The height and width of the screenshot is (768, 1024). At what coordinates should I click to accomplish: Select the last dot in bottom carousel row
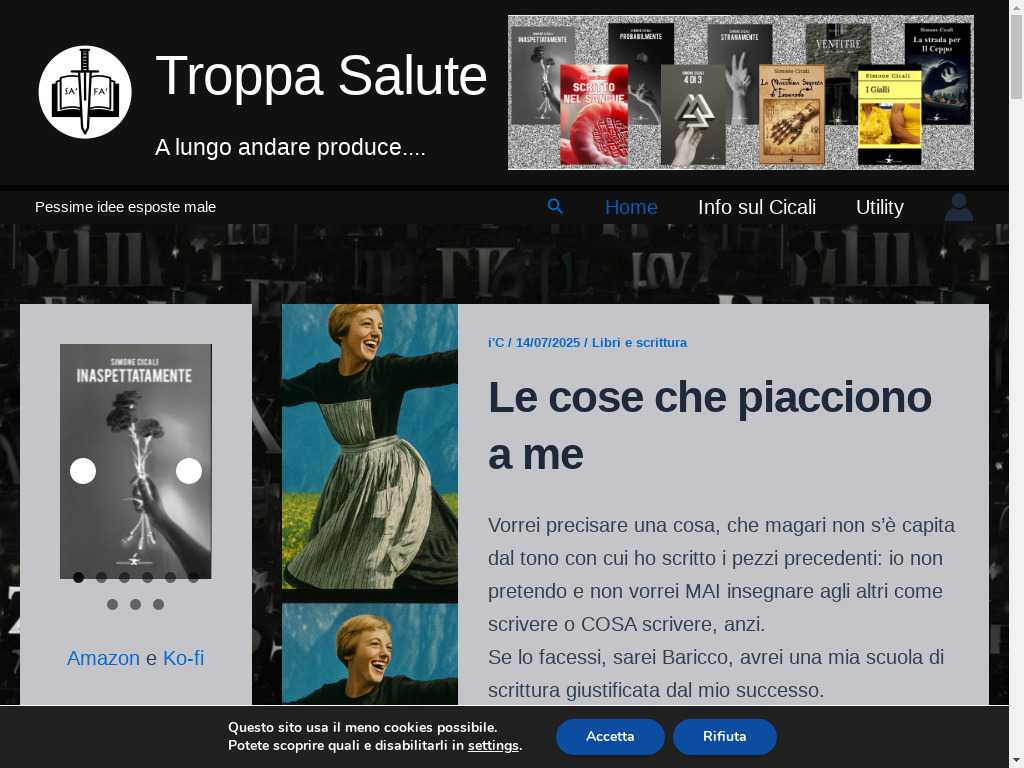point(158,605)
